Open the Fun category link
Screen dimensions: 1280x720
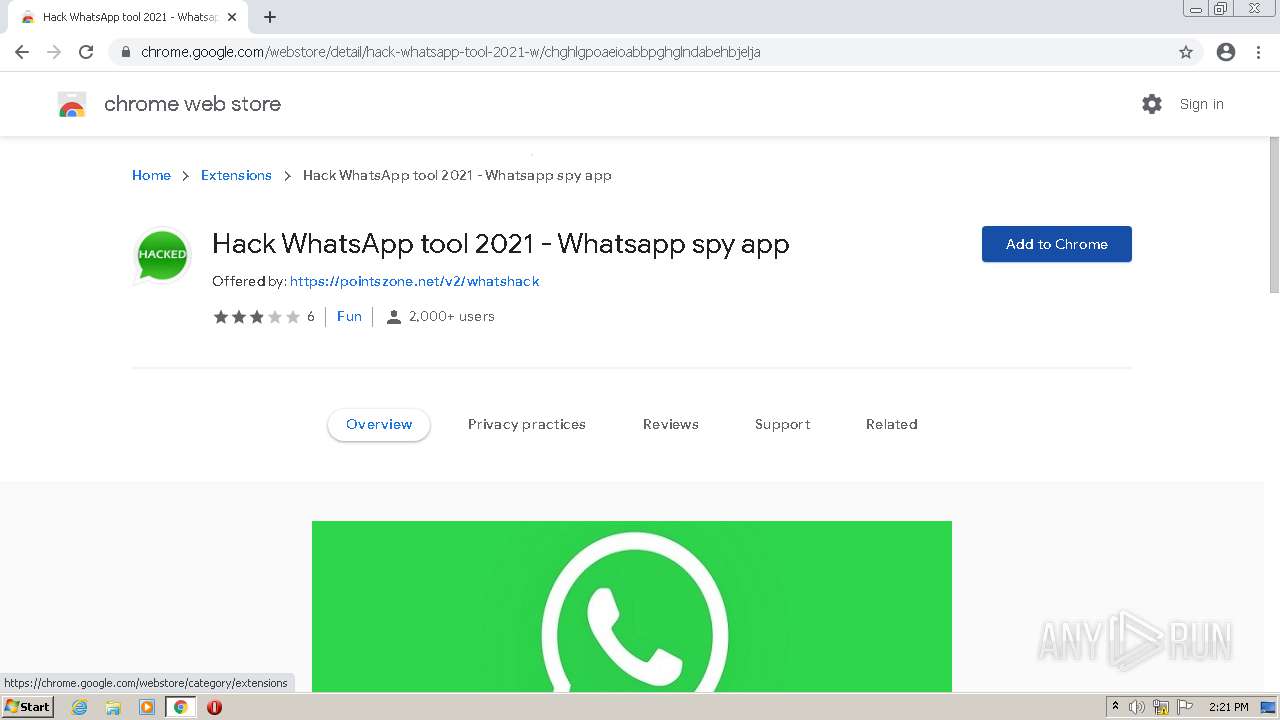(349, 316)
